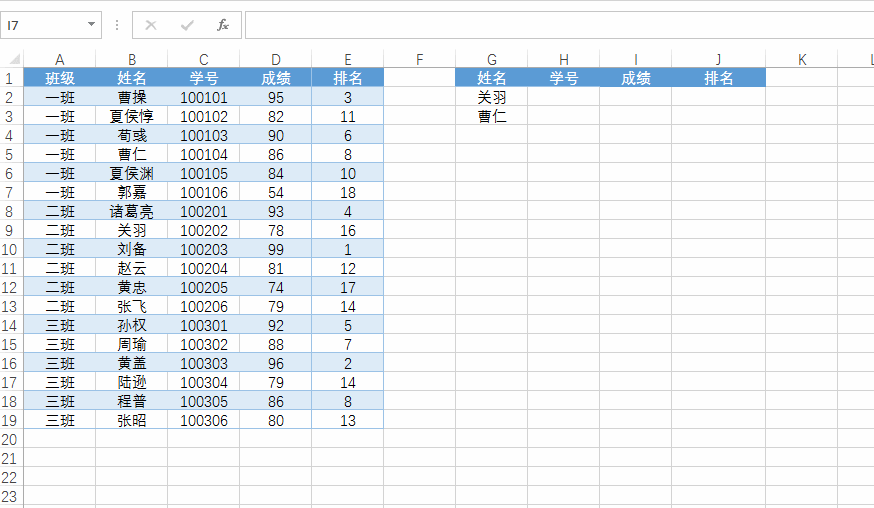Click student ID cell 100306

[x=203, y=420]
